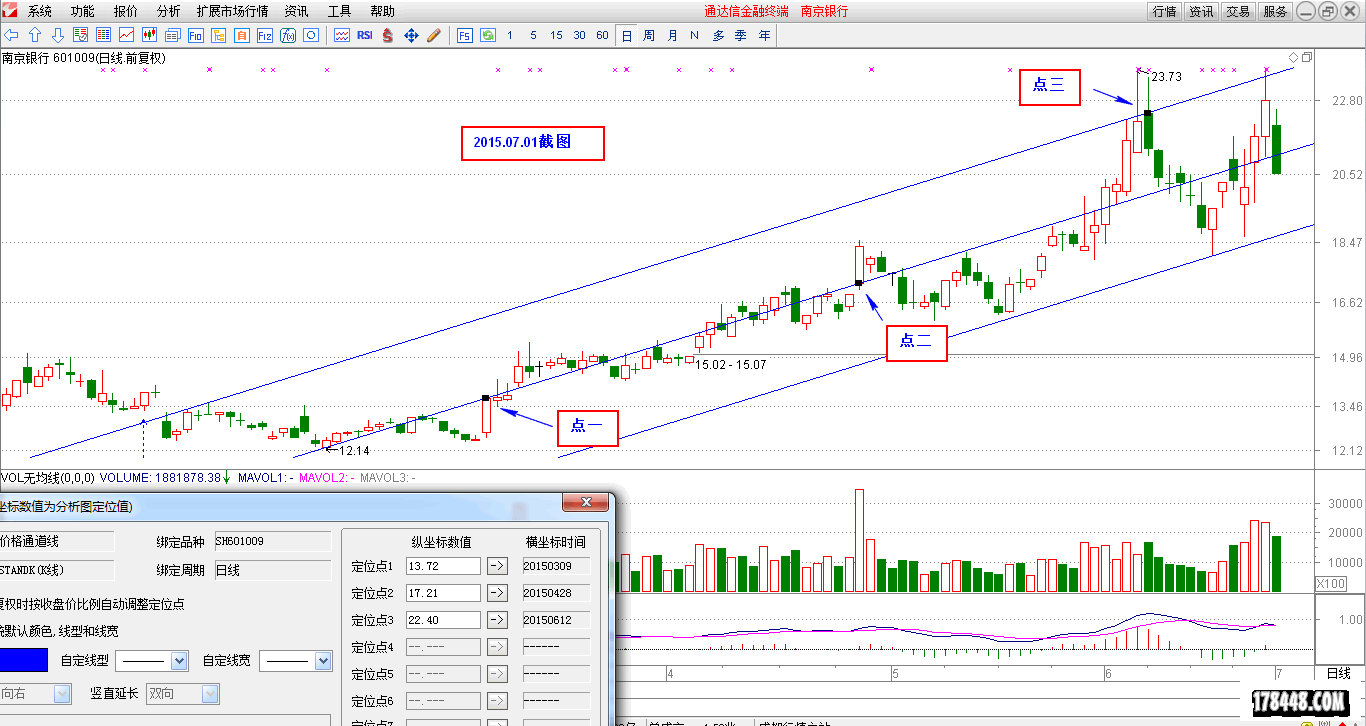The height and width of the screenshot is (726, 1366).
Task: Click the blue line color swatch
Action: coord(24,660)
